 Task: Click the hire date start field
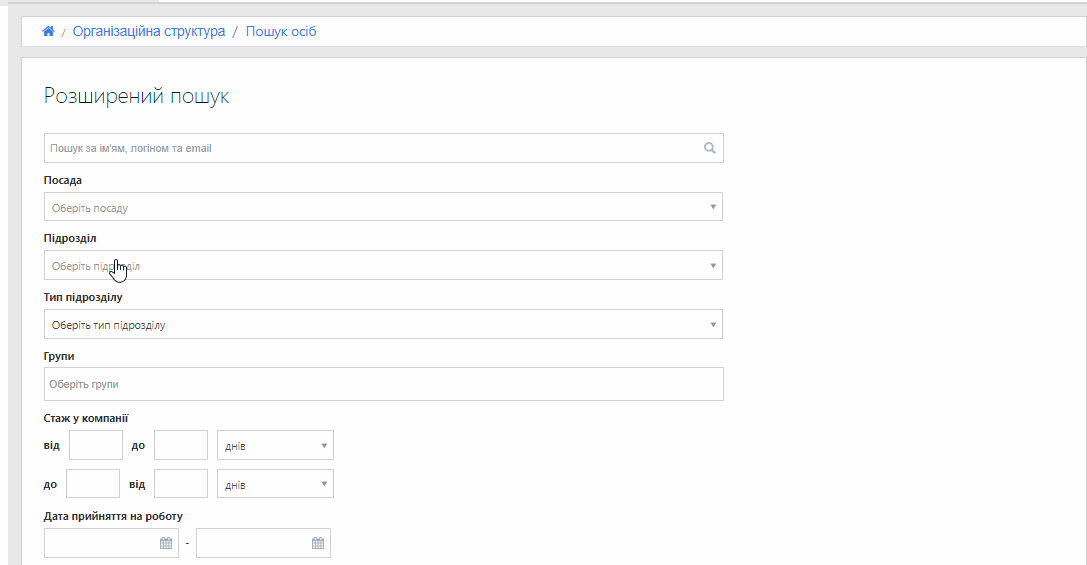(111, 543)
